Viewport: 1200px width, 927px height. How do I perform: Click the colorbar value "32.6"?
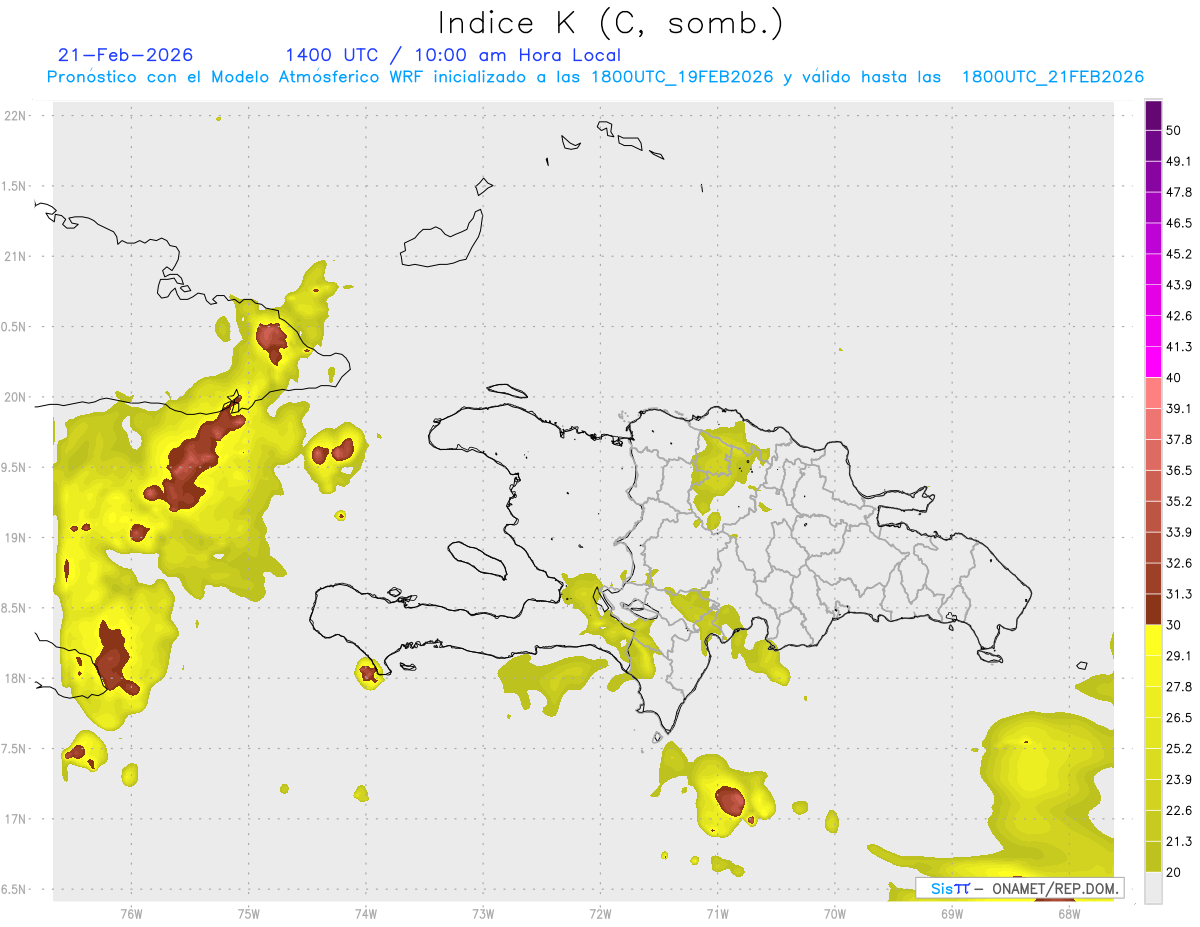coord(1179,563)
